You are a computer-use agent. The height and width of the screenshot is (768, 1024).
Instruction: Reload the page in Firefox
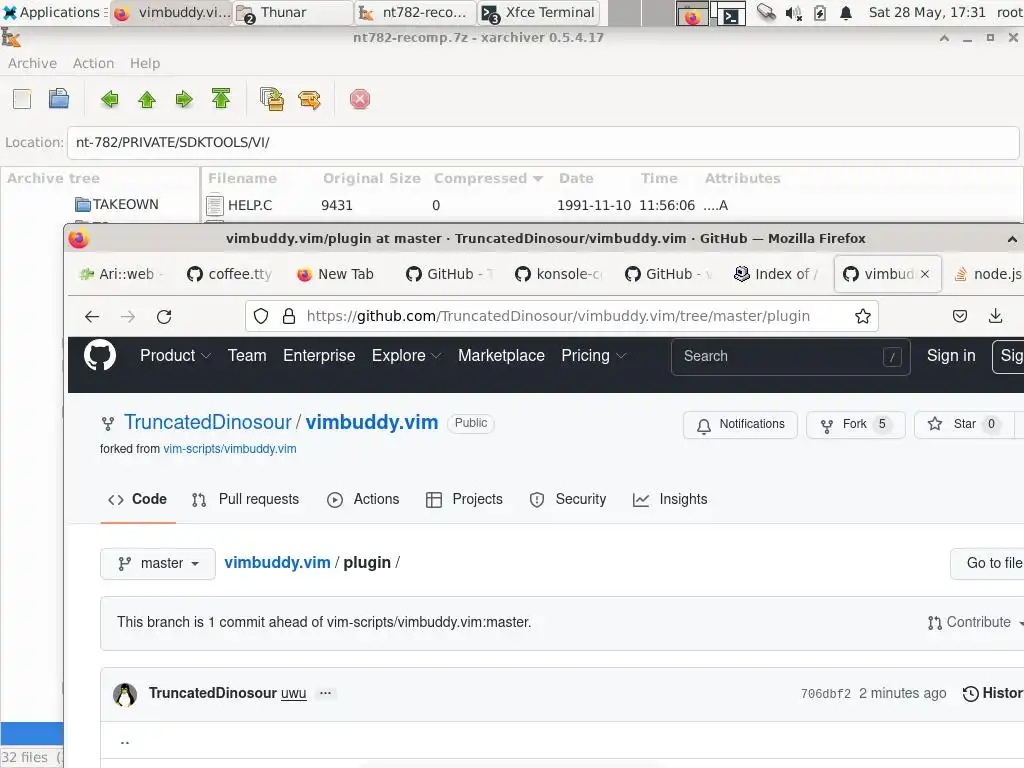(x=164, y=317)
